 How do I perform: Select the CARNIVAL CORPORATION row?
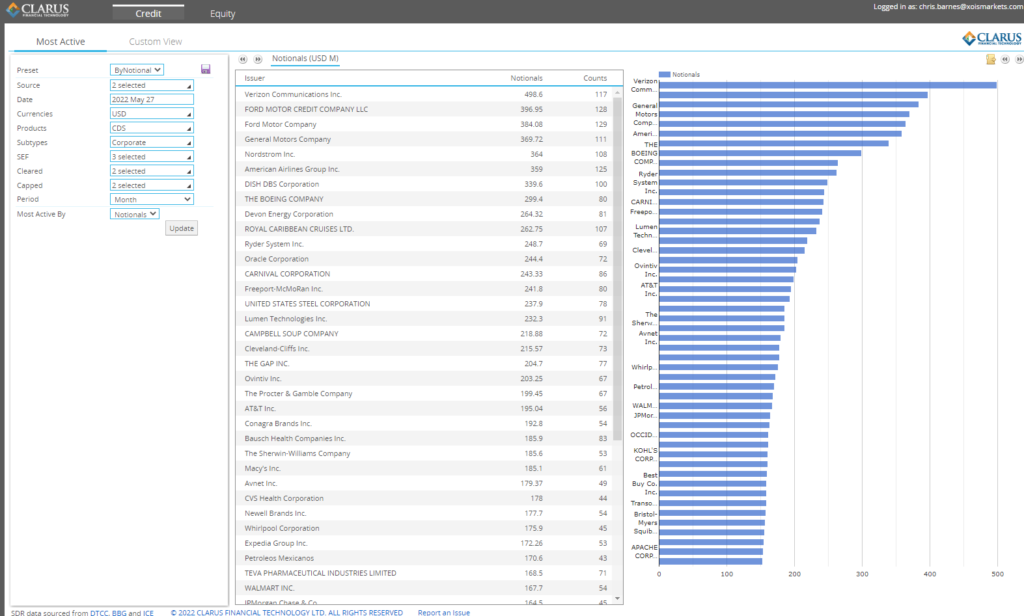[424, 274]
